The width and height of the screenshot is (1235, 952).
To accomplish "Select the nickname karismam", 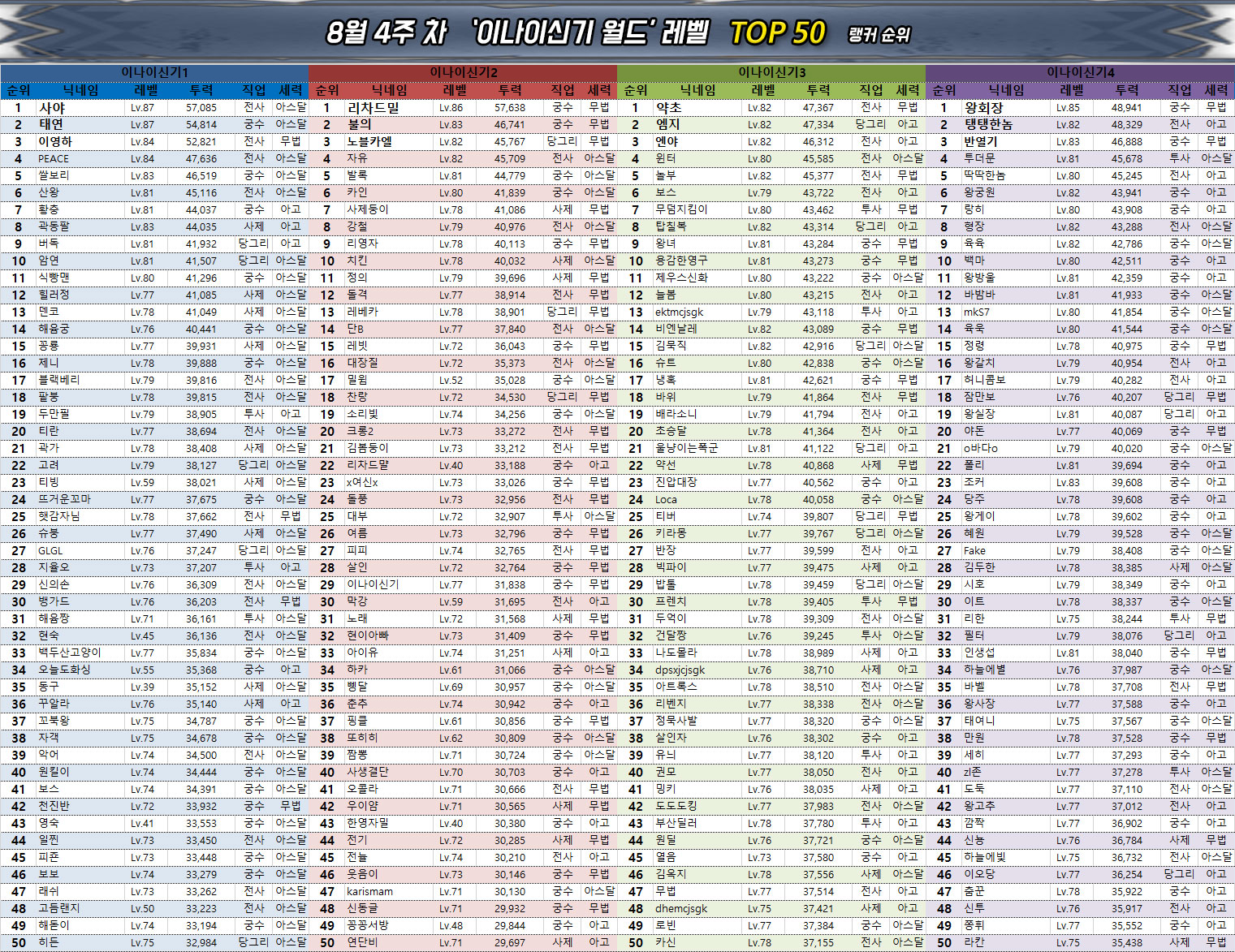I will pos(369,891).
